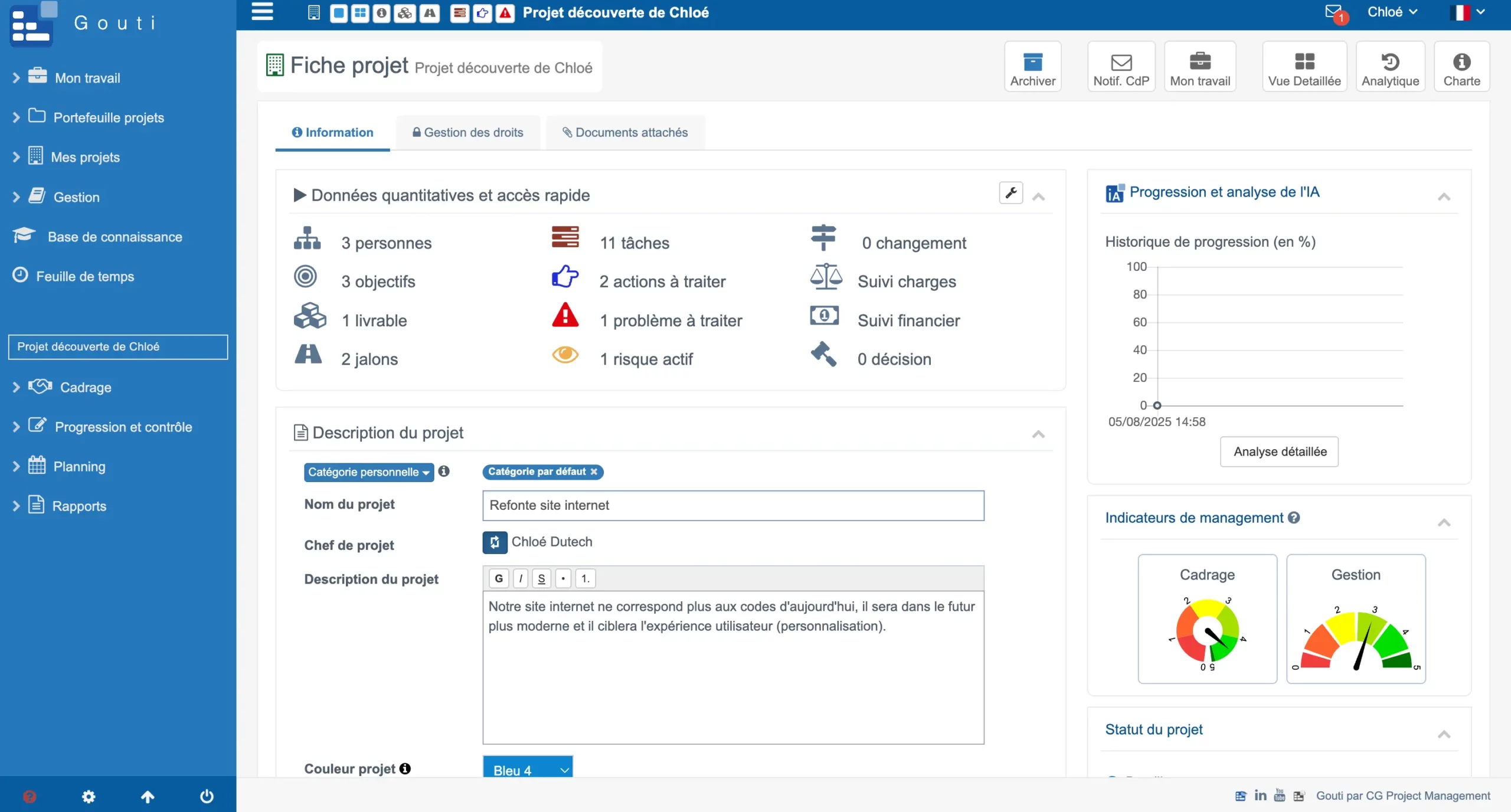
Task: Open the Analytique view
Action: 1390,67
